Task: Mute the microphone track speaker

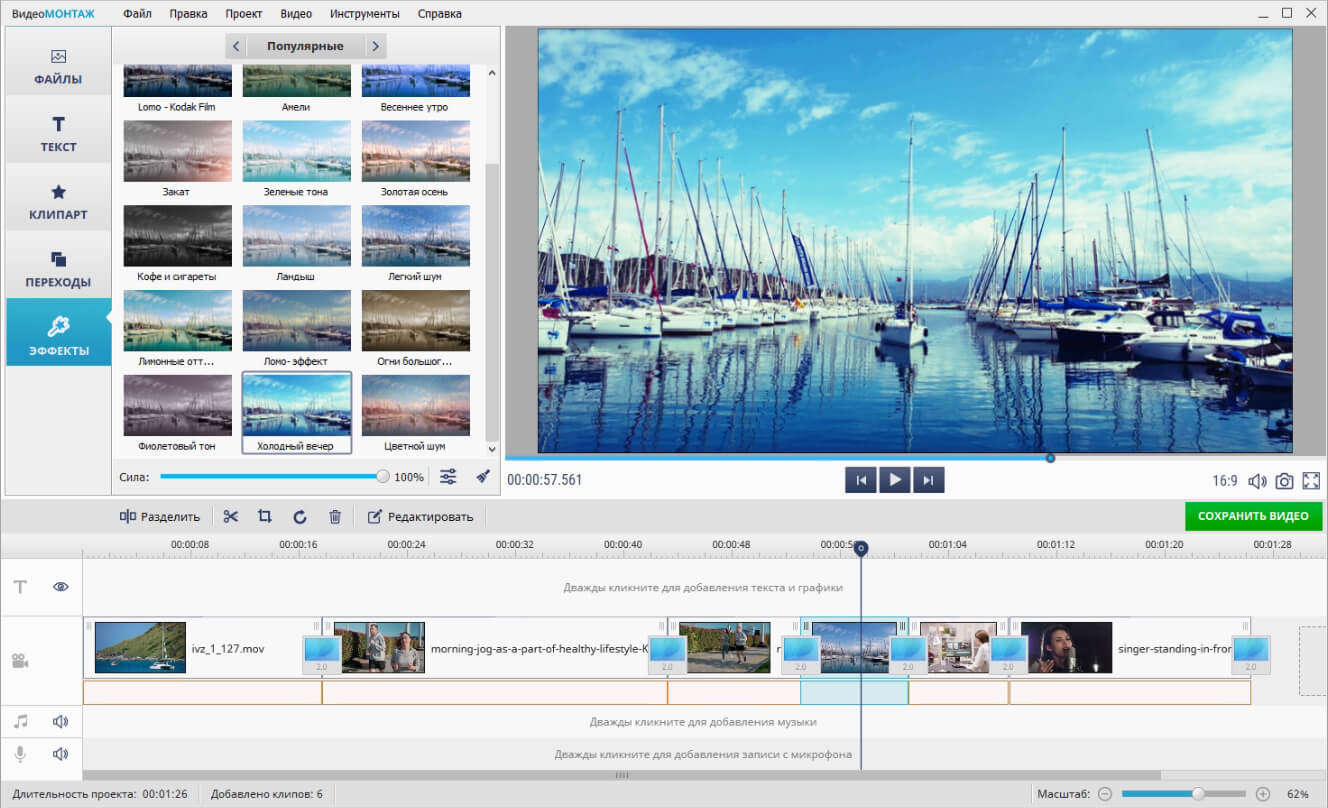Action: click(61, 754)
